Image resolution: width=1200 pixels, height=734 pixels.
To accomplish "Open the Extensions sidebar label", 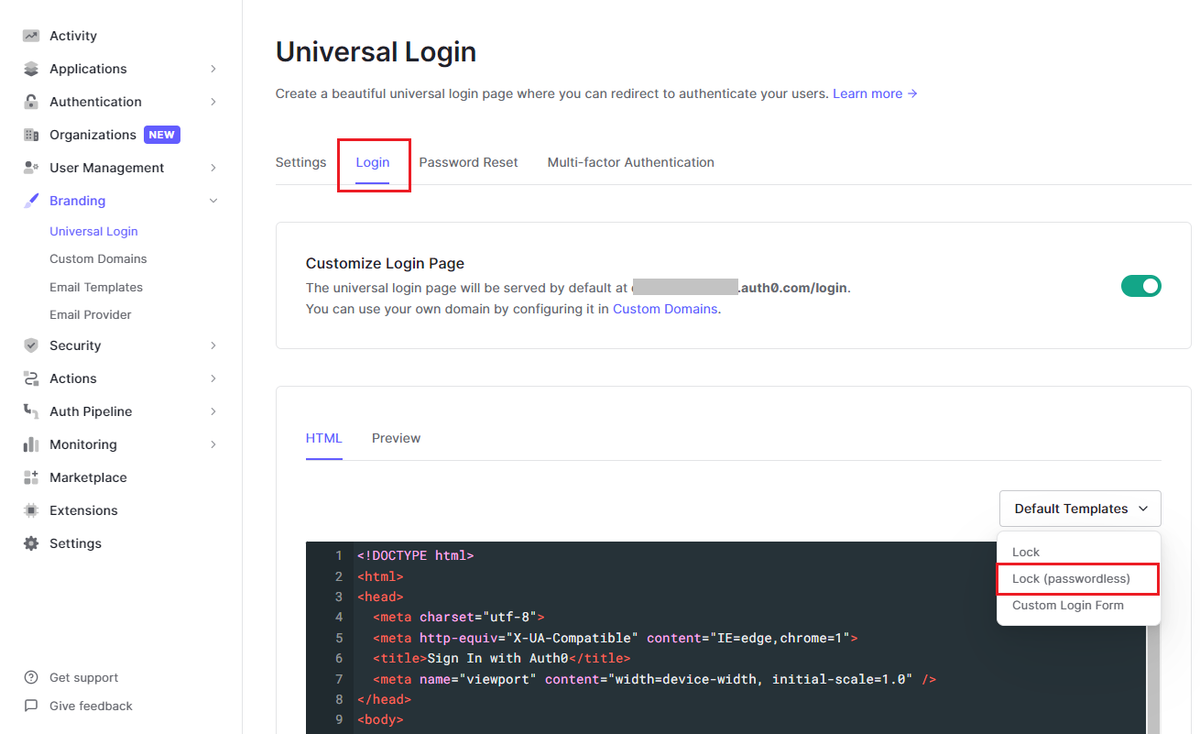I will point(84,511).
